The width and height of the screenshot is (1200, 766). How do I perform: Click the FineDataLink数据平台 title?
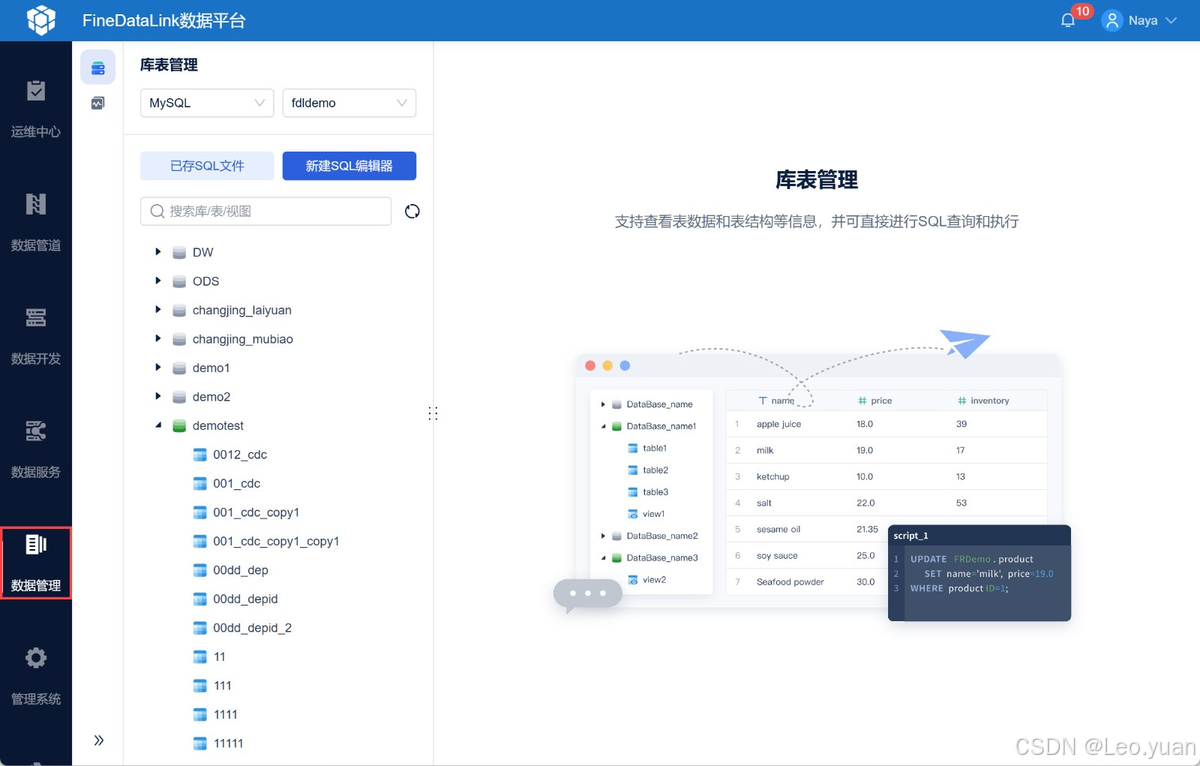click(x=164, y=21)
